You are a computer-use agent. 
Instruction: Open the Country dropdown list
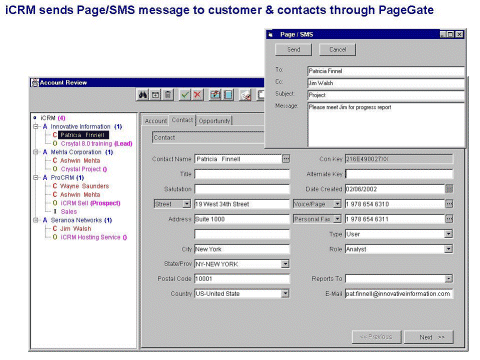285,294
